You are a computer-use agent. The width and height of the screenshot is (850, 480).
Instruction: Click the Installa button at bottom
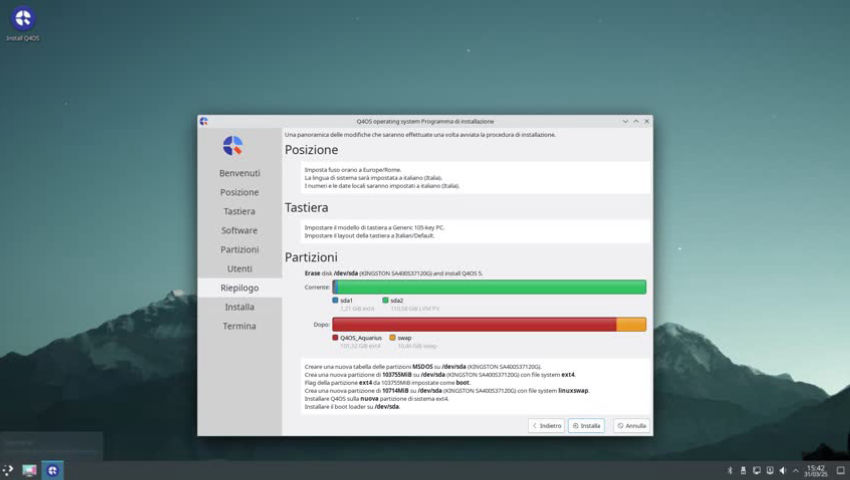coord(586,425)
